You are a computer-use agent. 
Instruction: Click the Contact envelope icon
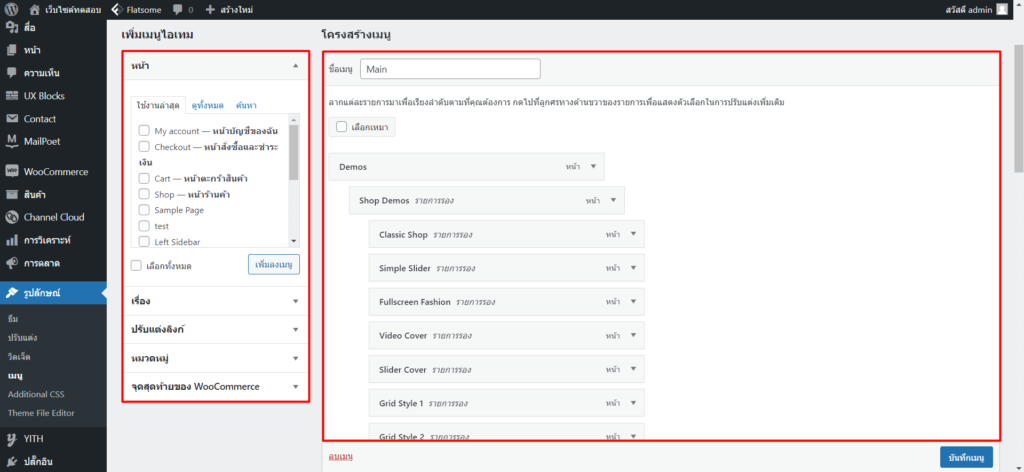11,119
